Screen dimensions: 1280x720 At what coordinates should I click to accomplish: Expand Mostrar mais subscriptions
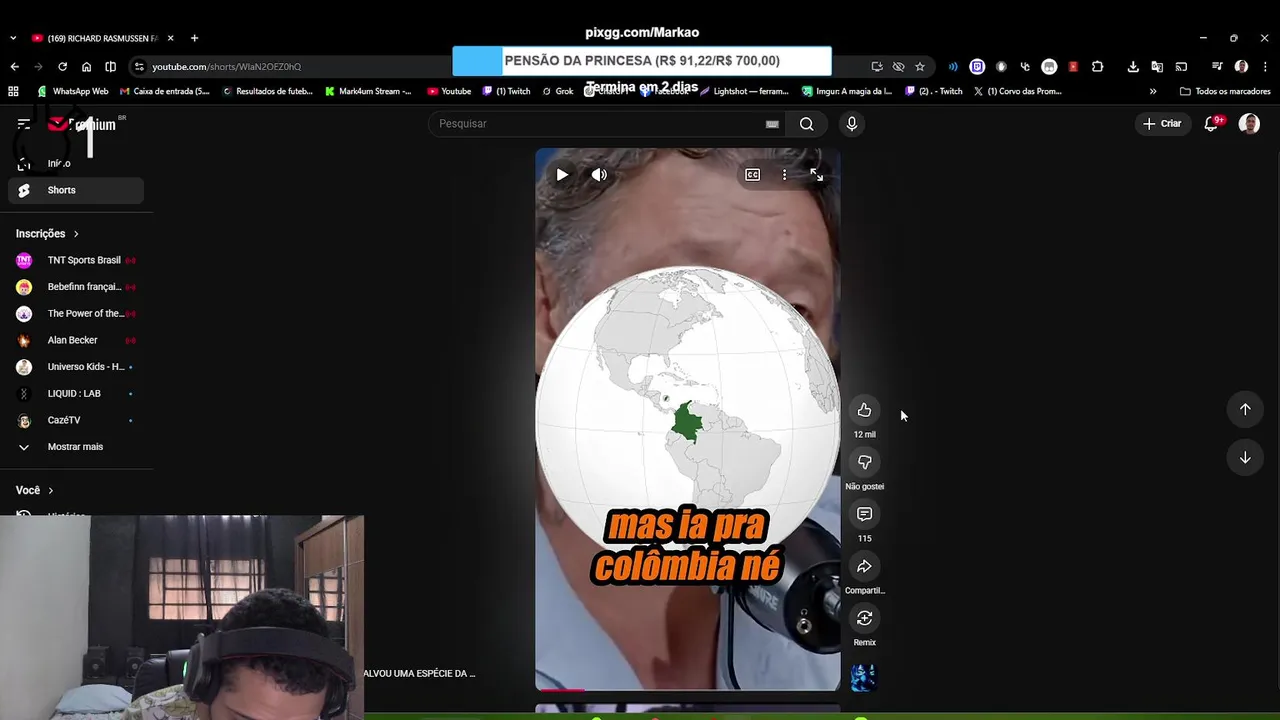(x=76, y=447)
